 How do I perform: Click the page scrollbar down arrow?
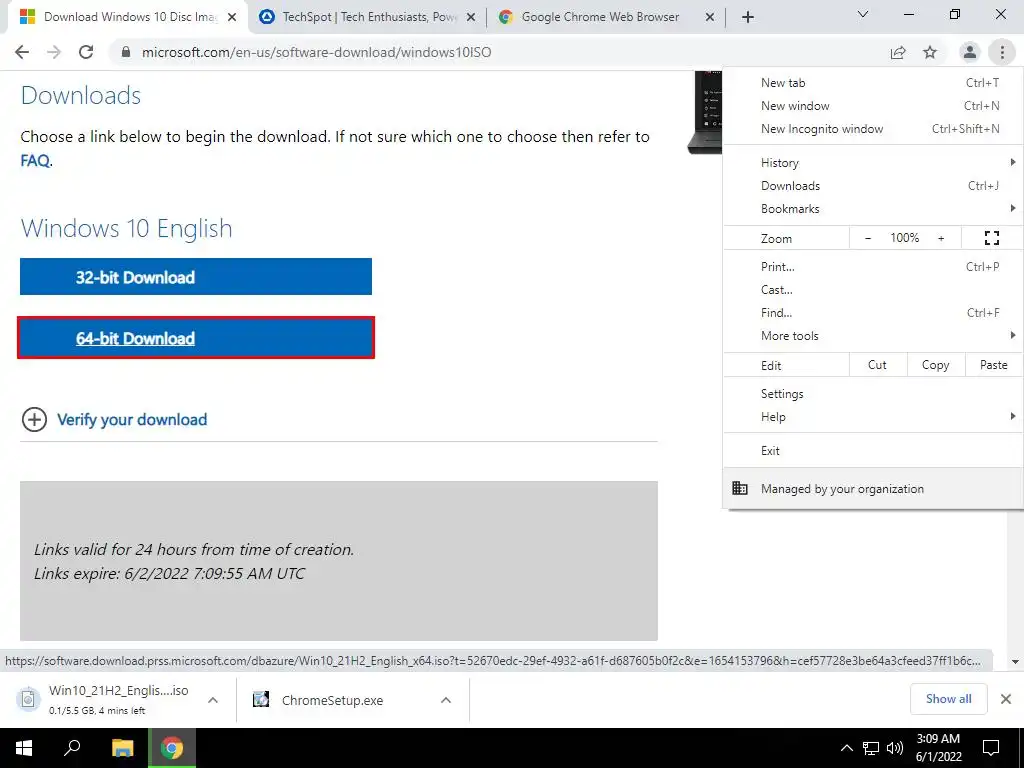(x=1015, y=662)
